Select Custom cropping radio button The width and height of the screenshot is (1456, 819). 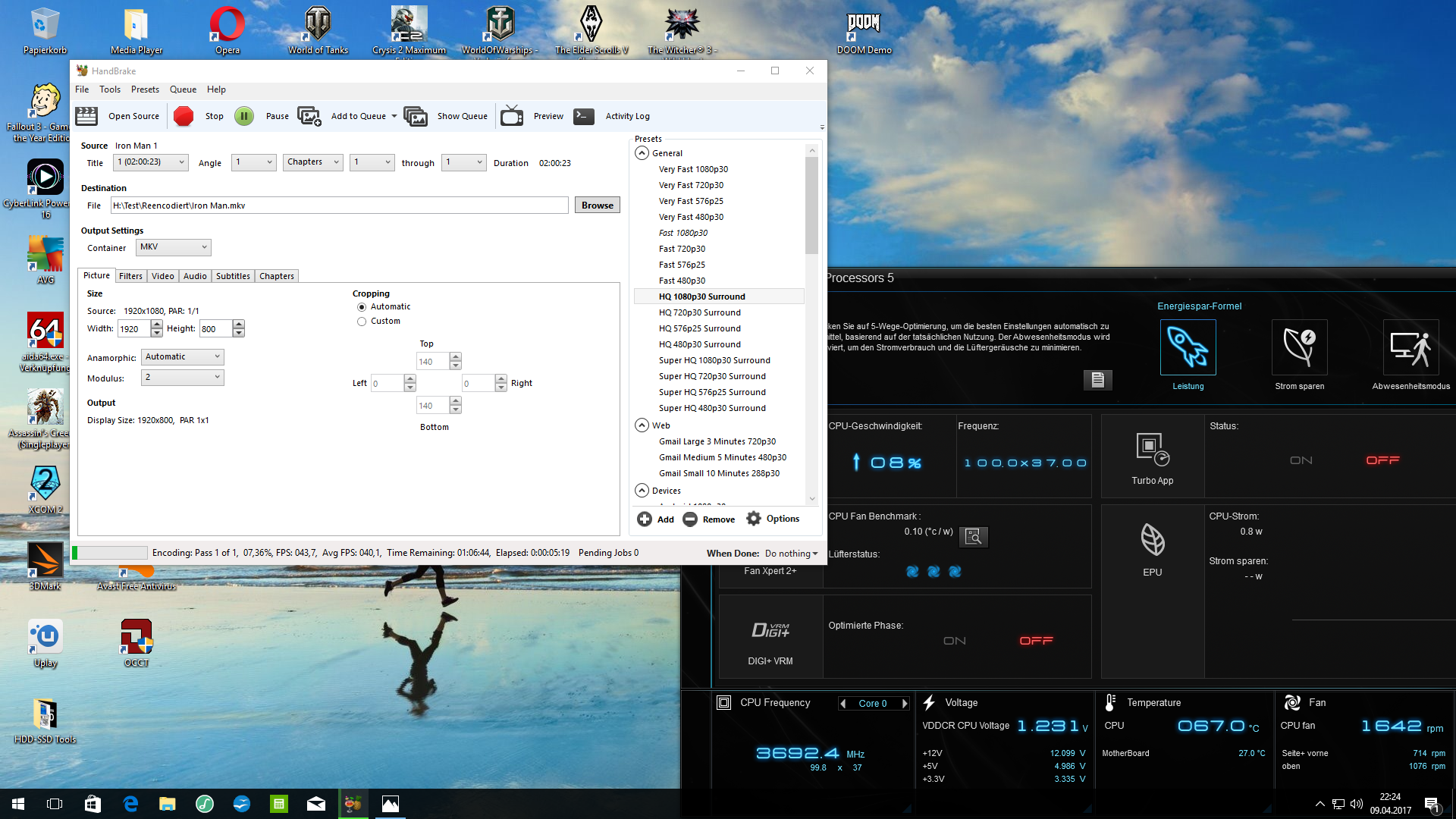click(x=362, y=322)
